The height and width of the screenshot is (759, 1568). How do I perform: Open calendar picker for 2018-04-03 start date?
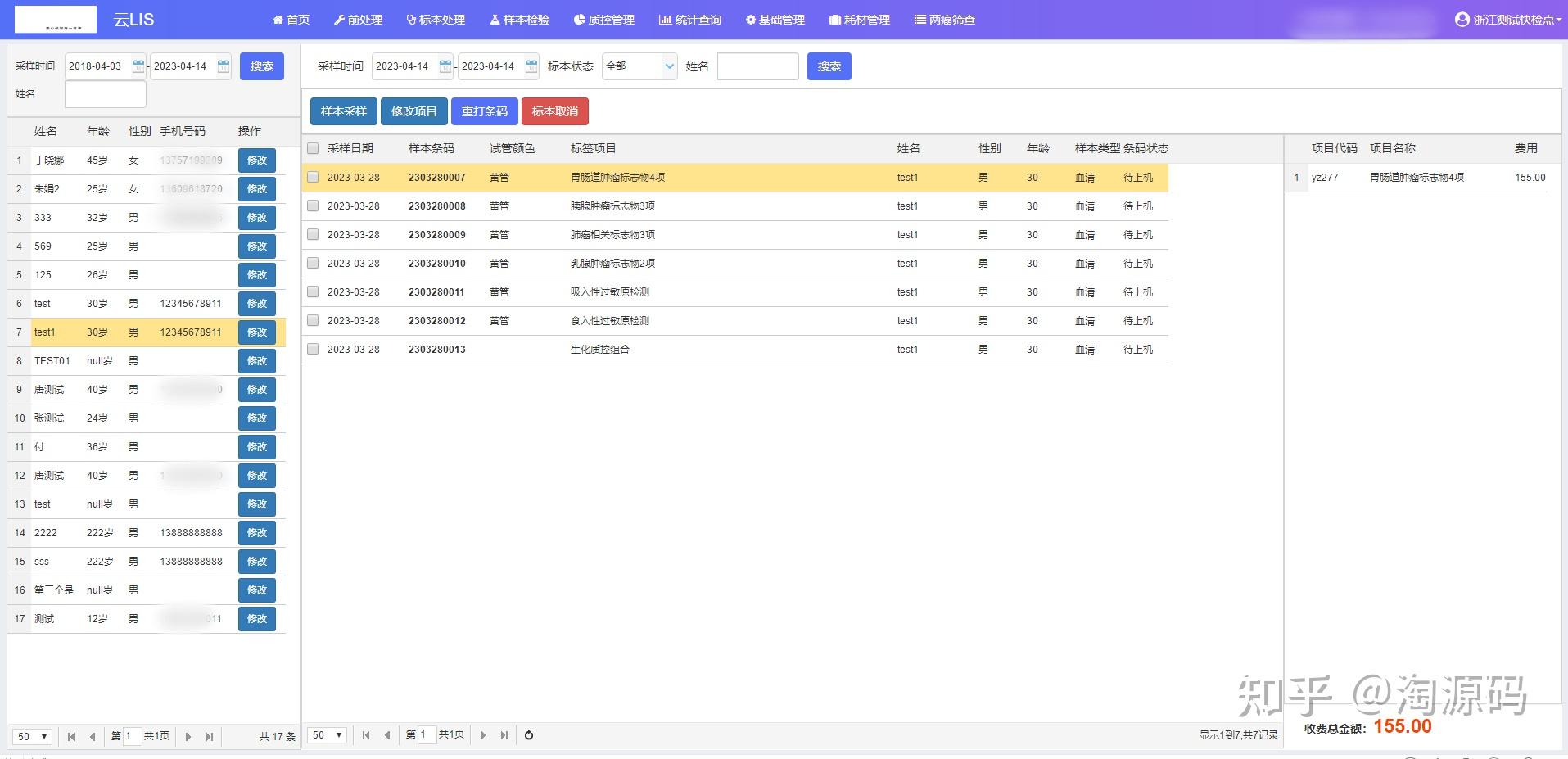(137, 66)
